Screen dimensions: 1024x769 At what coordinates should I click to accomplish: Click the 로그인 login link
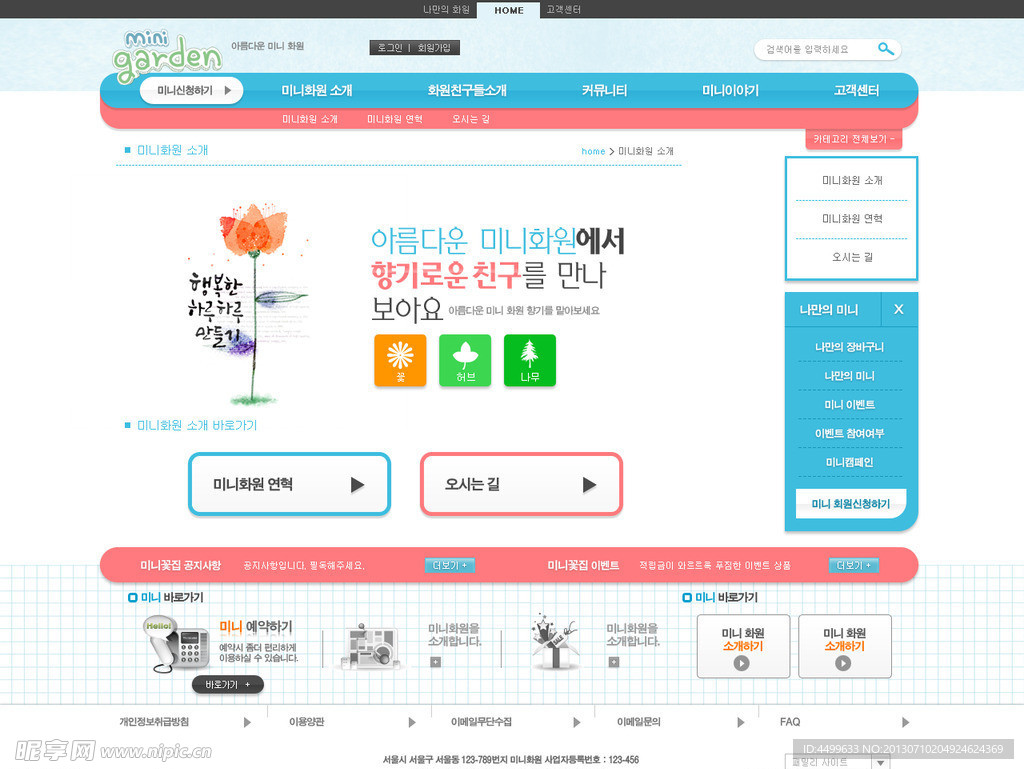click(389, 48)
